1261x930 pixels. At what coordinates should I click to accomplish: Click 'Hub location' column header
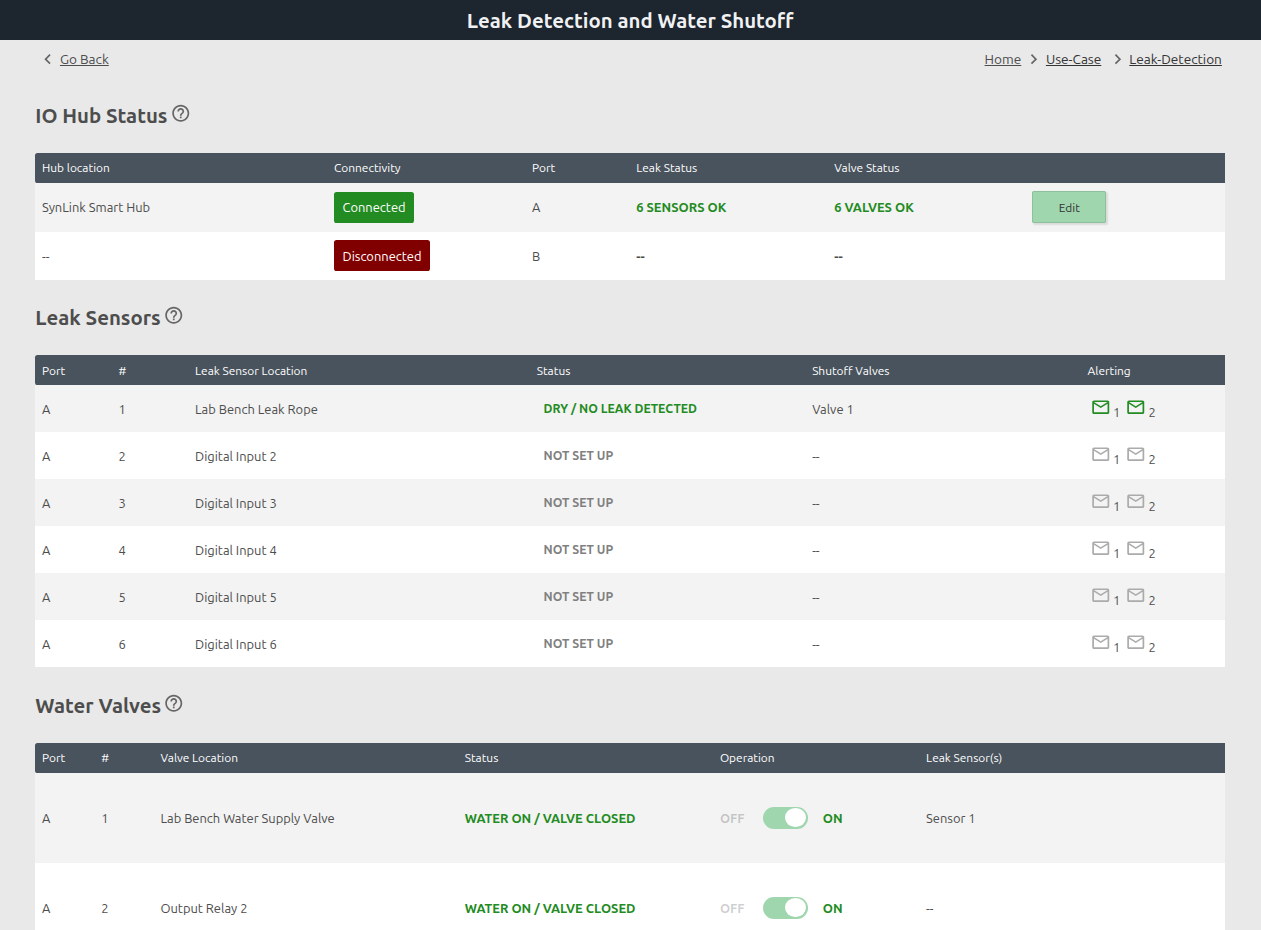76,168
